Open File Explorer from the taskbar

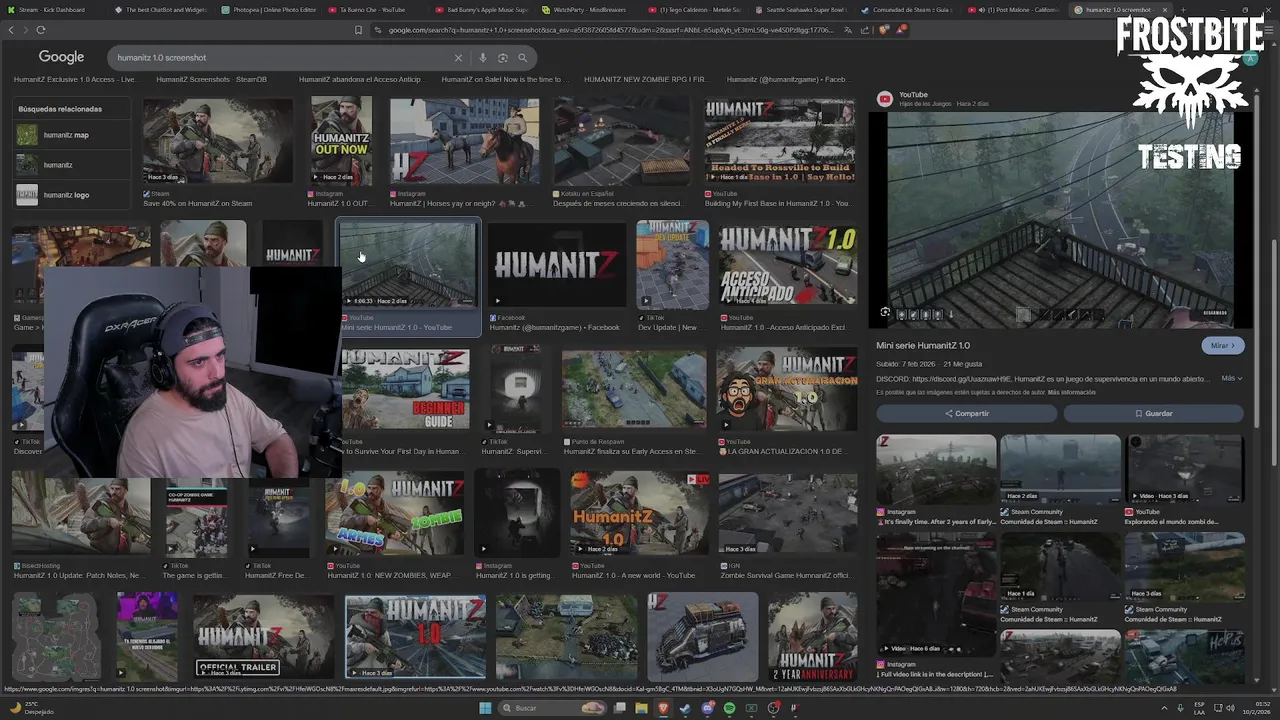click(x=641, y=708)
